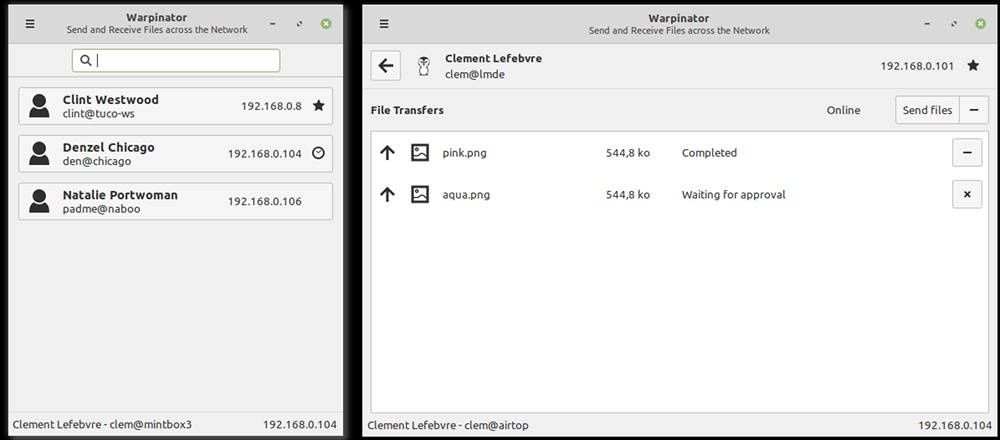Click status bar text clem@mintbox3
The height and width of the screenshot is (440, 1000).
point(151,425)
